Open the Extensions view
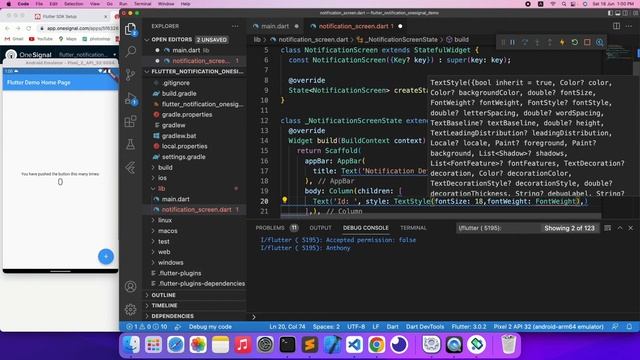 pos(131,121)
